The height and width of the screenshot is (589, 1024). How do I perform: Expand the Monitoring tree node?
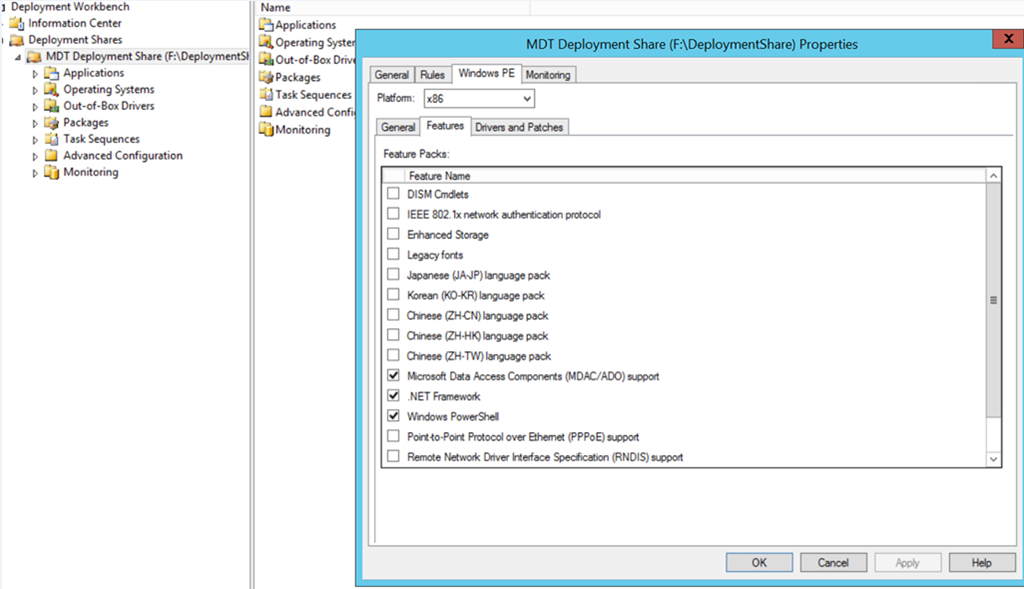pyautogui.click(x=35, y=173)
